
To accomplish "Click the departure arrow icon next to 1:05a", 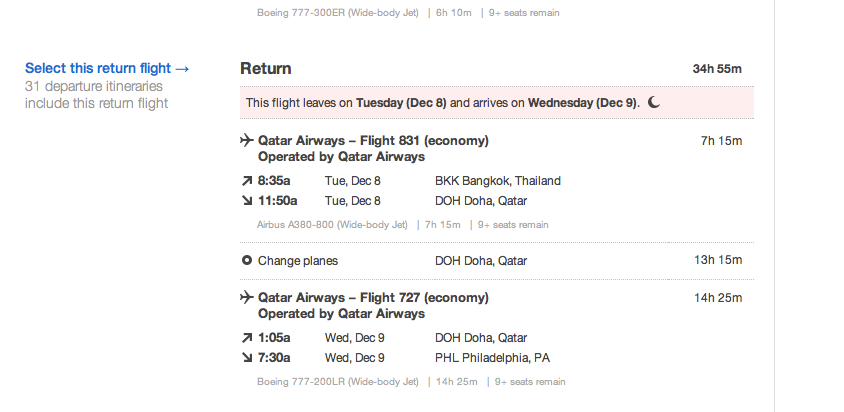I will click(247, 338).
